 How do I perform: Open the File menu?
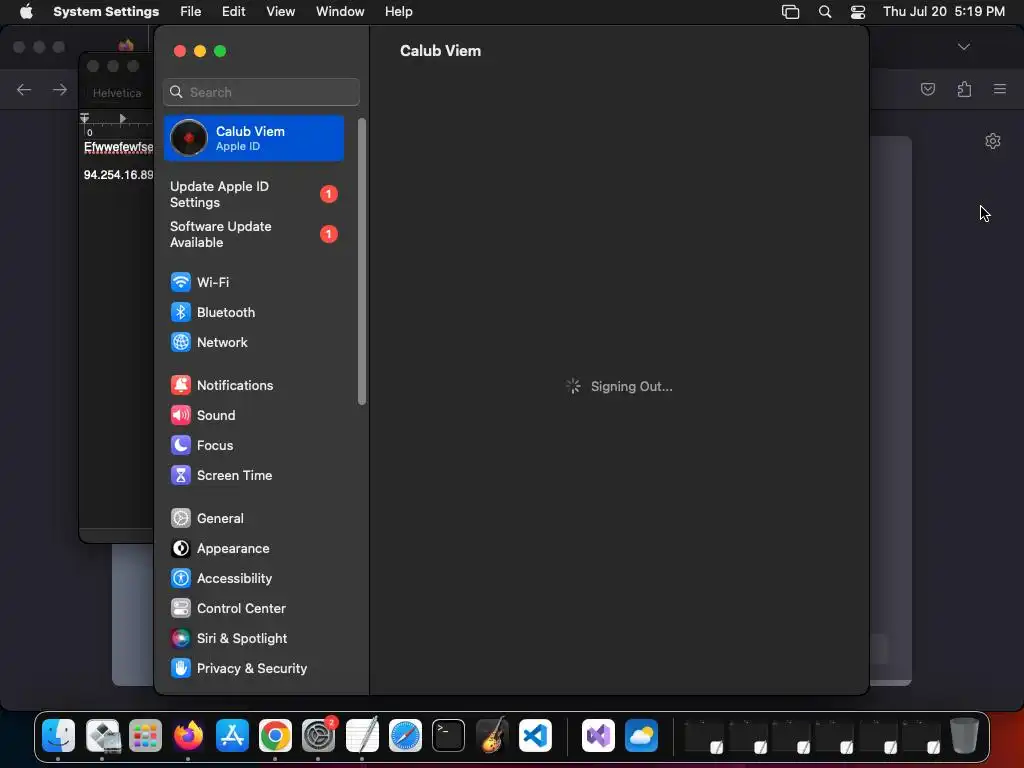coord(191,12)
